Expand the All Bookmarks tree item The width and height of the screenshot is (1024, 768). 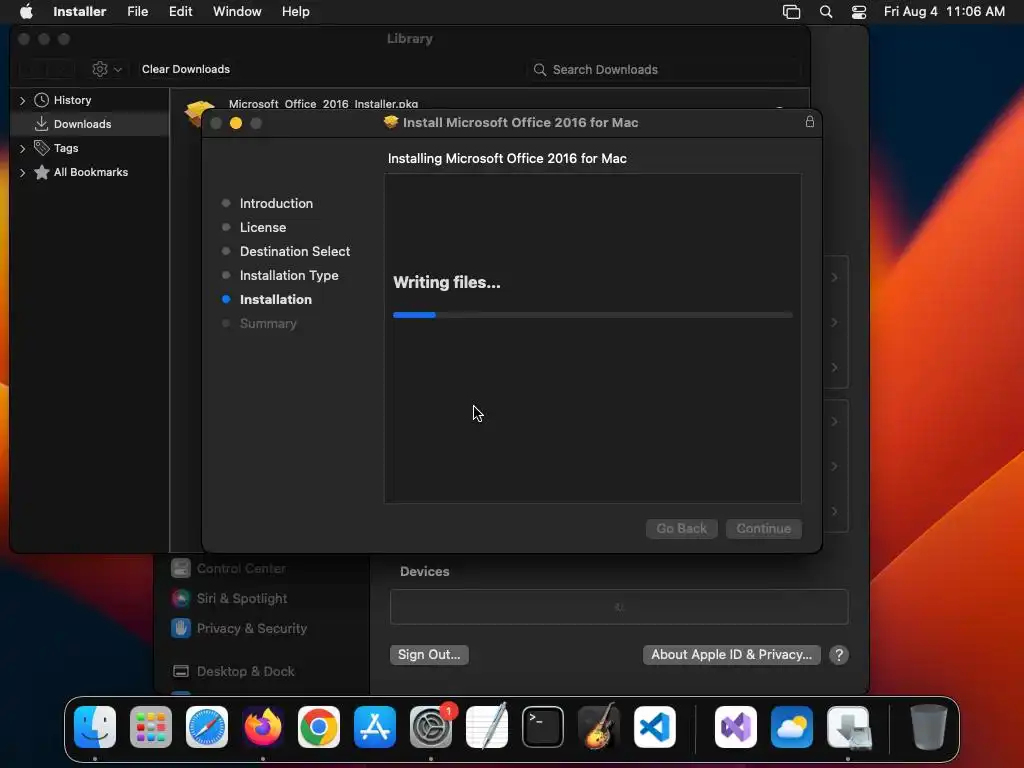[22, 172]
